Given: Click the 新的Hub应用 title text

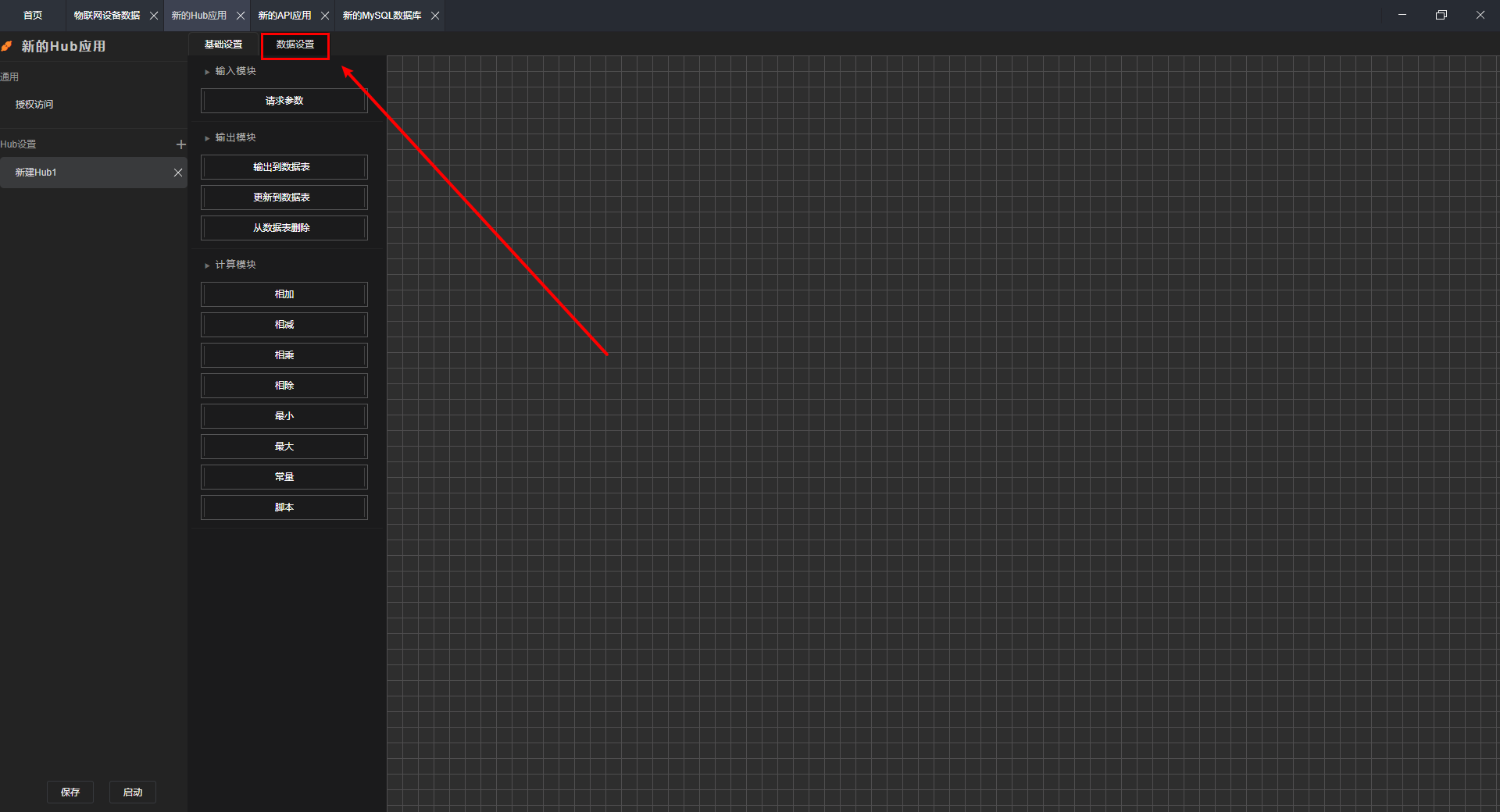Looking at the screenshot, I should (63, 47).
